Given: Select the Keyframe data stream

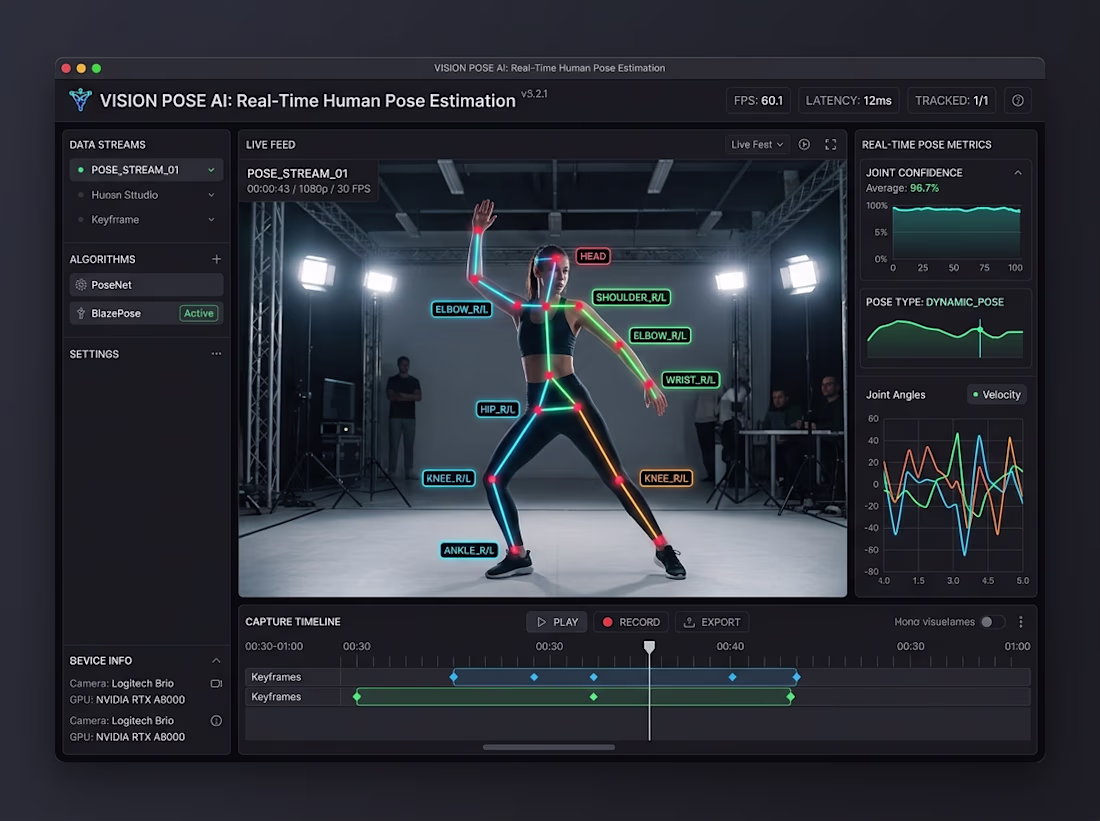Looking at the screenshot, I should (x=147, y=220).
